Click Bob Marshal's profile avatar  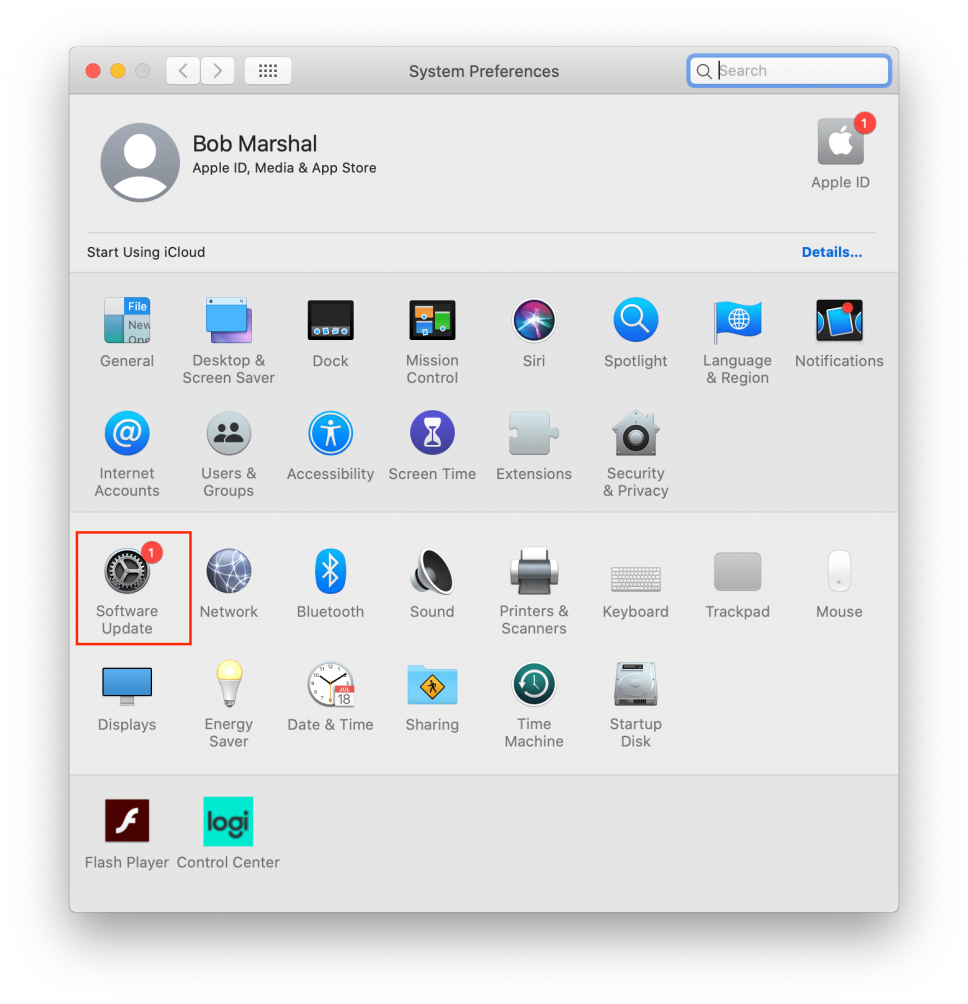[140, 162]
